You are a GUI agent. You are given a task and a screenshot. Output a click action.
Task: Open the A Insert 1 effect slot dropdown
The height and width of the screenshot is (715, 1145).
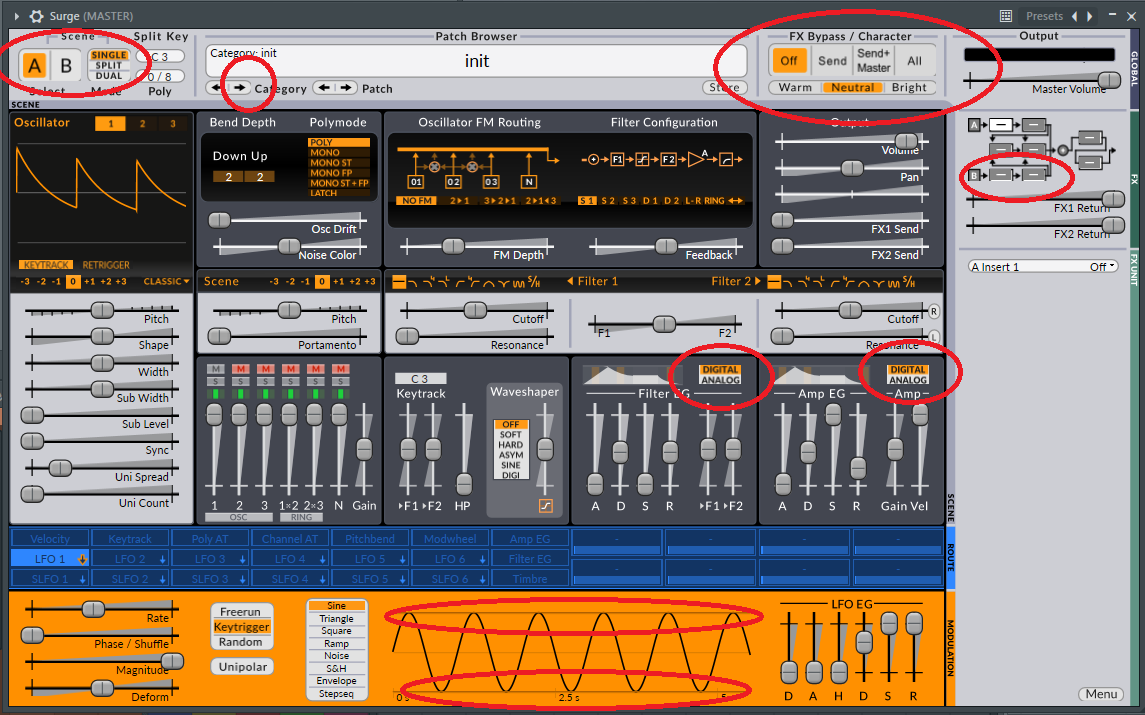(1042, 265)
